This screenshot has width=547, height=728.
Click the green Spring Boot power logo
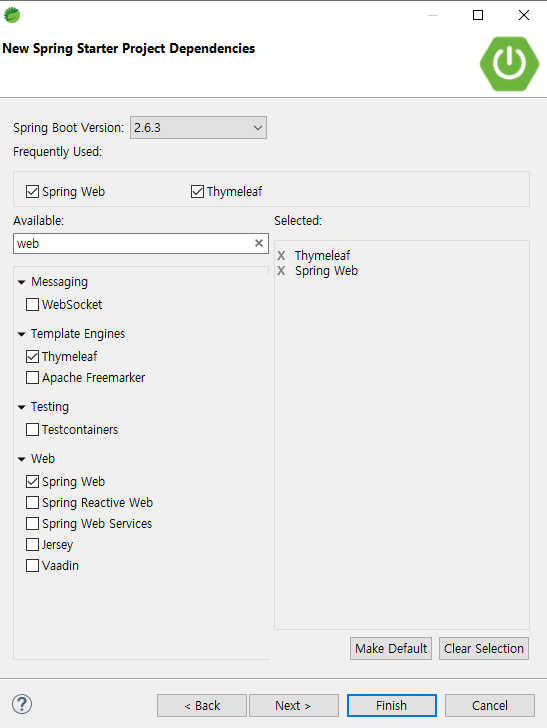(x=509, y=64)
